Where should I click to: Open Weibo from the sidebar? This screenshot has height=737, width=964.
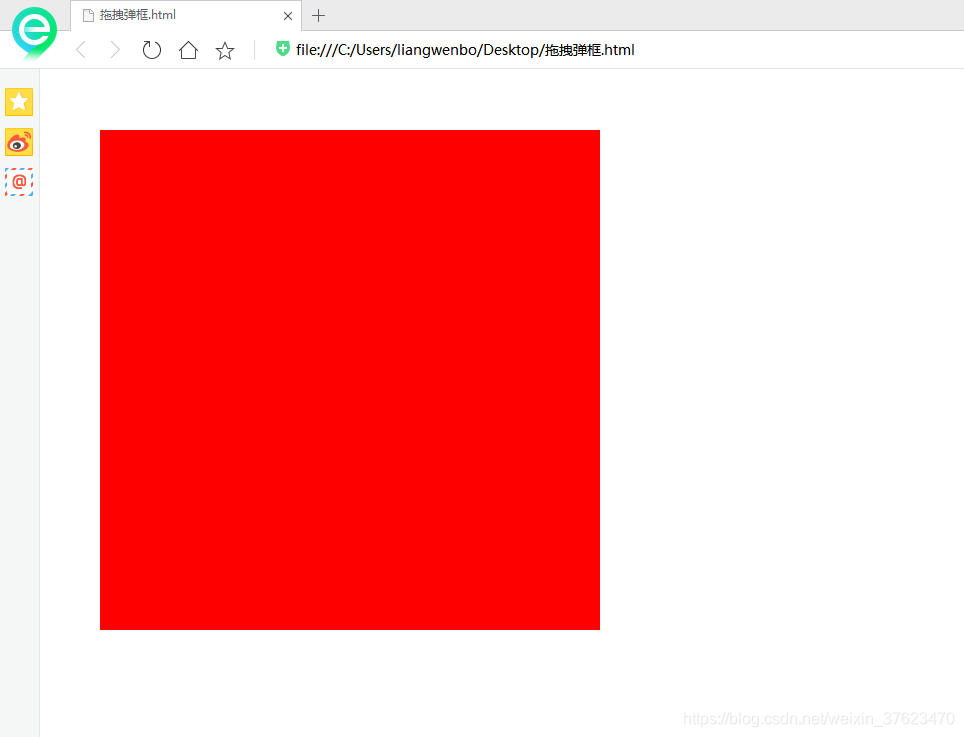pos(19,142)
